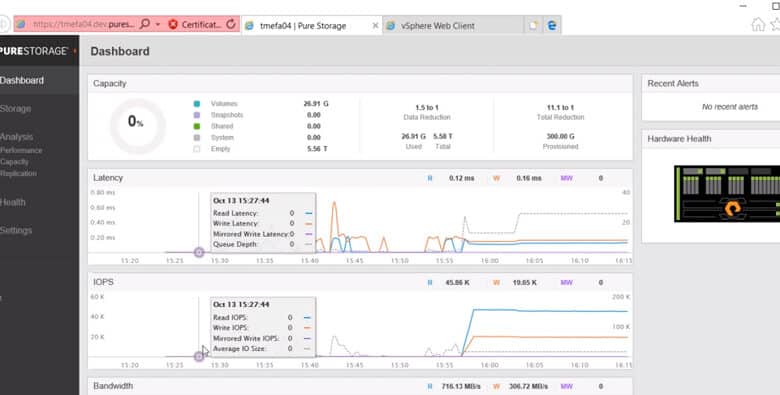Click the No recent alerts message
Viewport: 780px width, 395px height.
pos(730,107)
